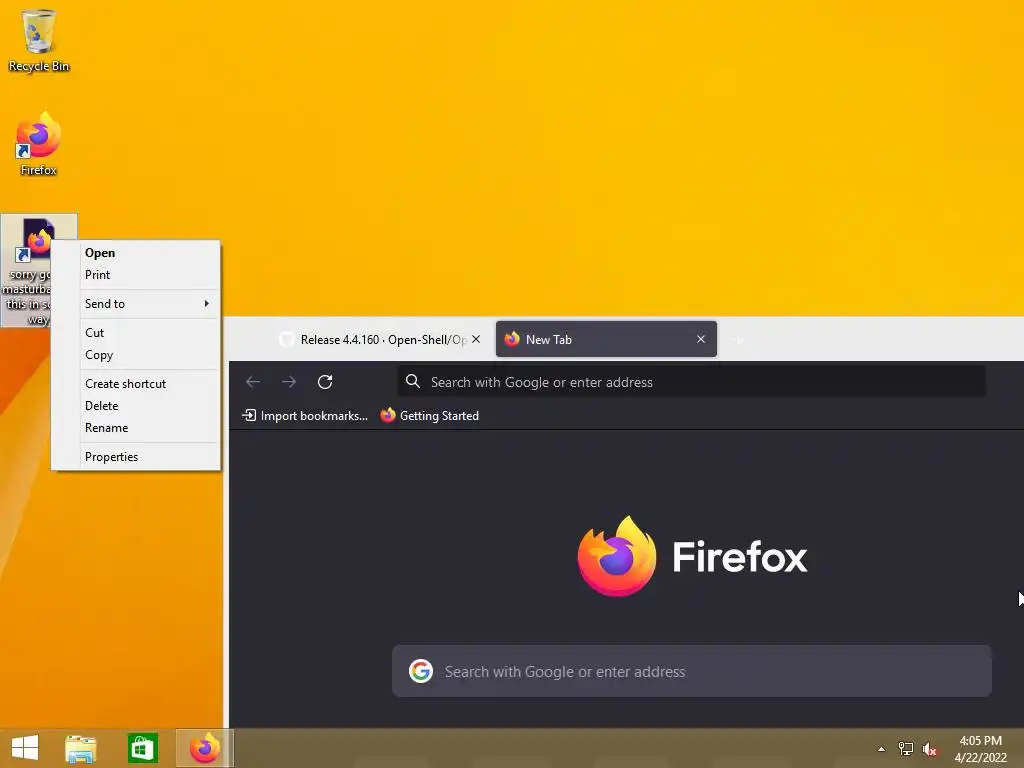
Task: Choose Delete in the context menu
Action: (136, 406)
